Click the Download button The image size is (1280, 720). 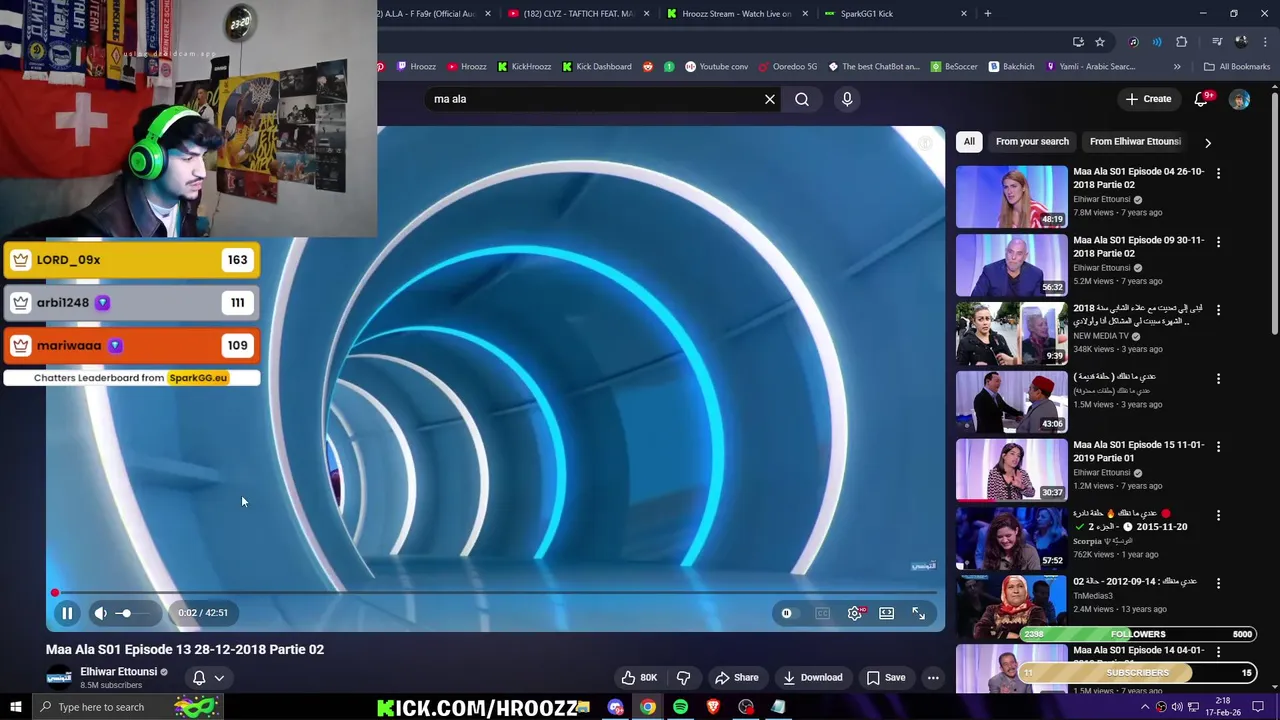click(x=812, y=677)
